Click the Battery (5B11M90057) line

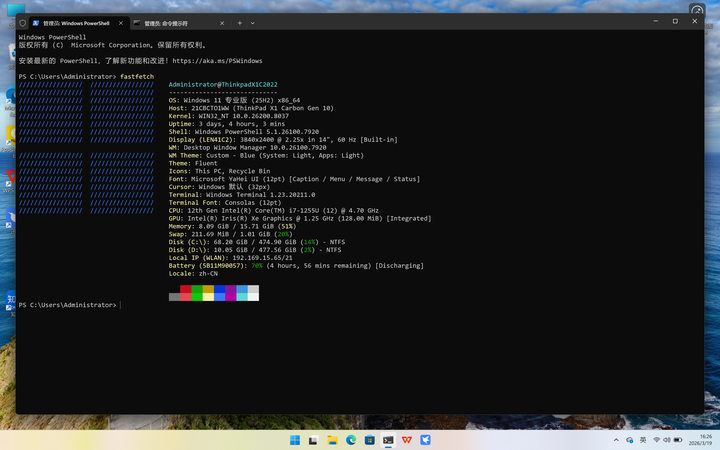(296, 265)
